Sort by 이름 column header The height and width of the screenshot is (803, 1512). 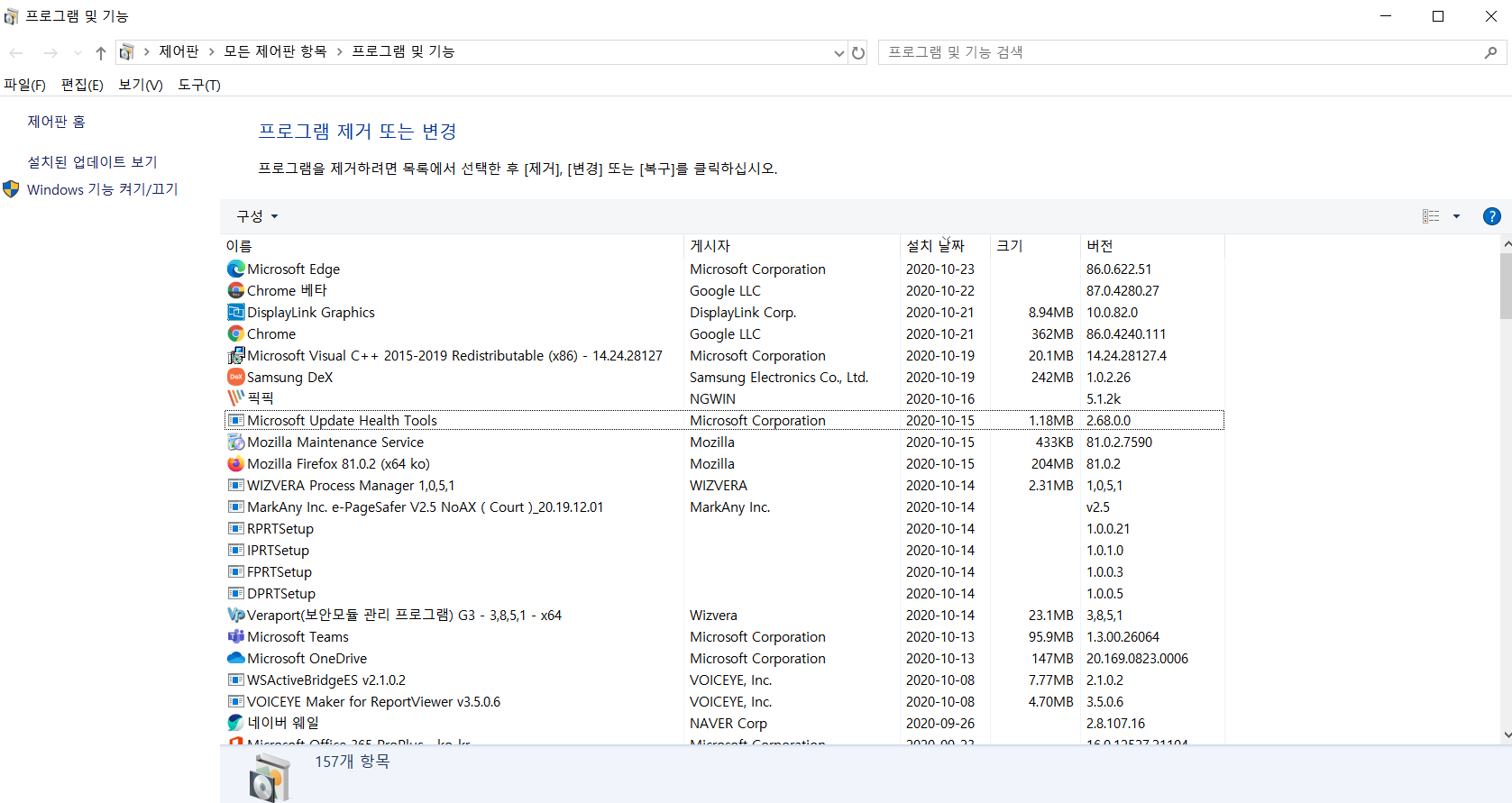tap(453, 245)
